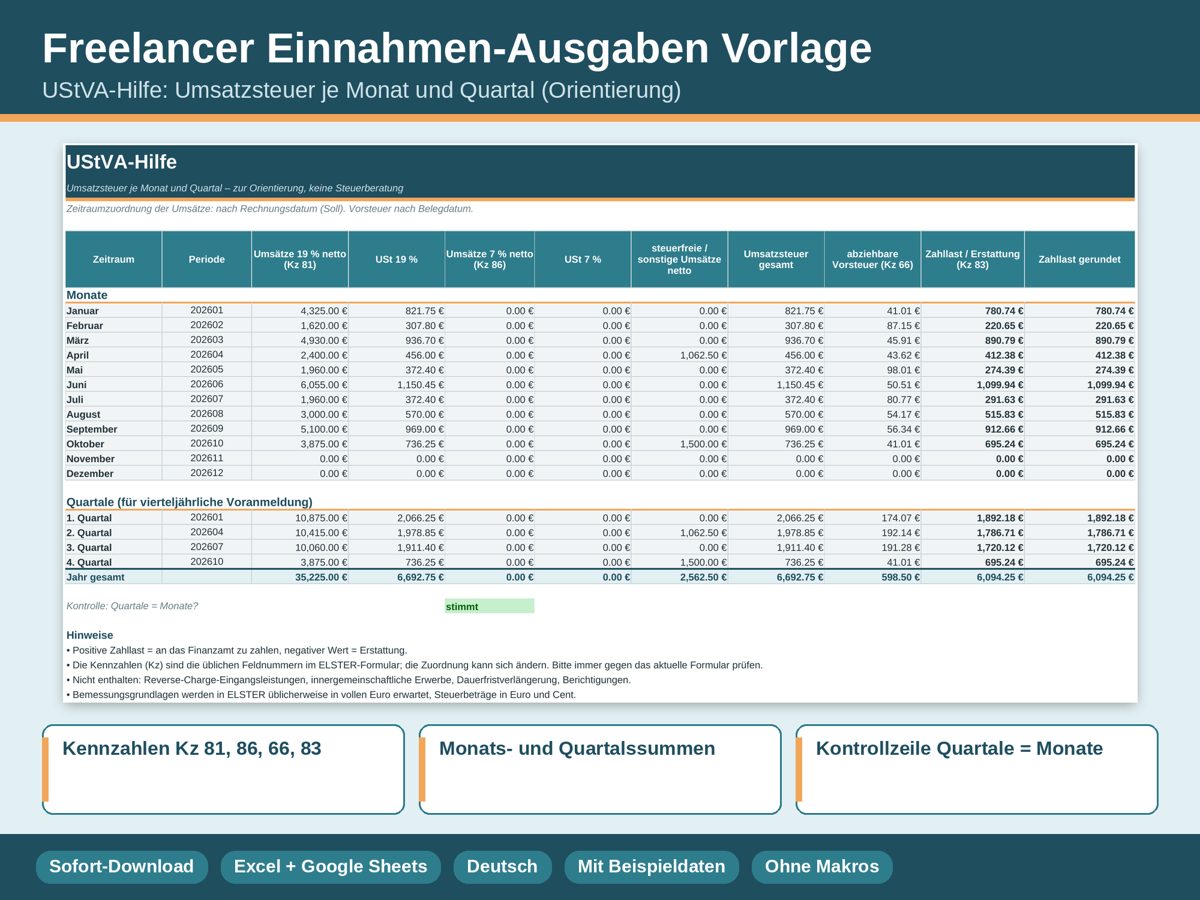Viewport: 1200px width, 900px height.
Task: Open the Kontrollzeile Quartale = Monate card
Action: (977, 769)
